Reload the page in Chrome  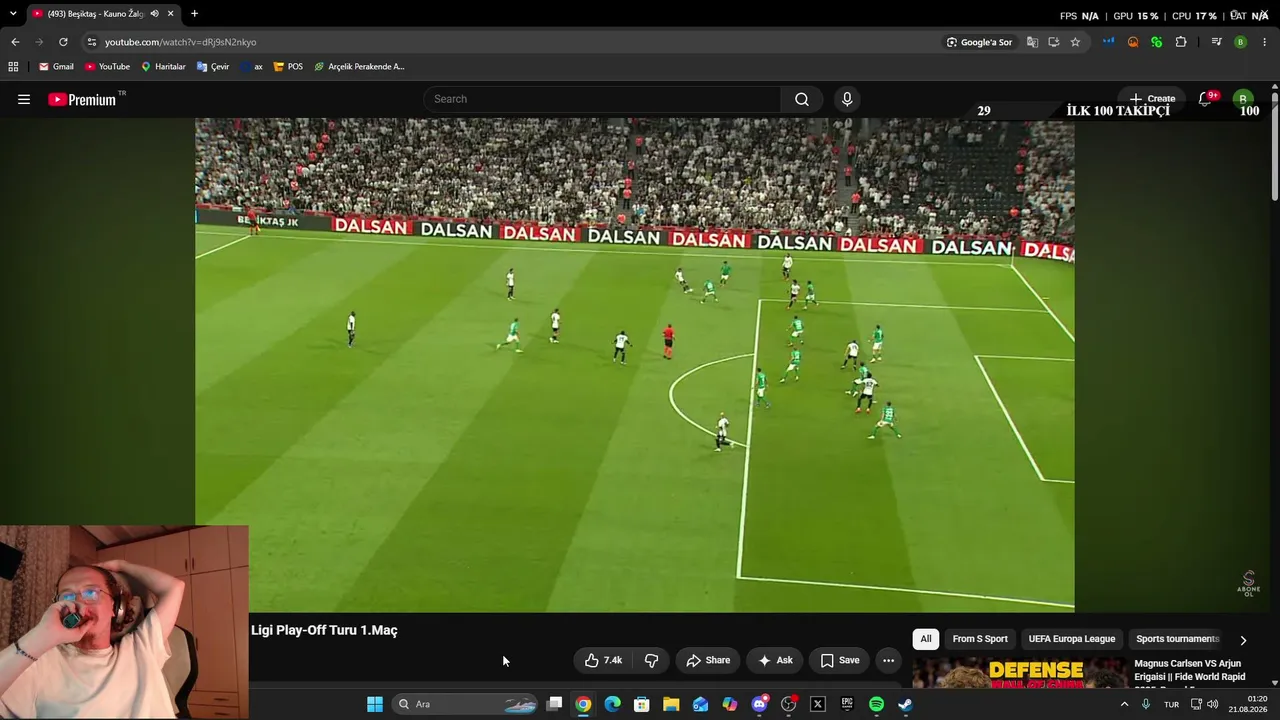point(63,42)
